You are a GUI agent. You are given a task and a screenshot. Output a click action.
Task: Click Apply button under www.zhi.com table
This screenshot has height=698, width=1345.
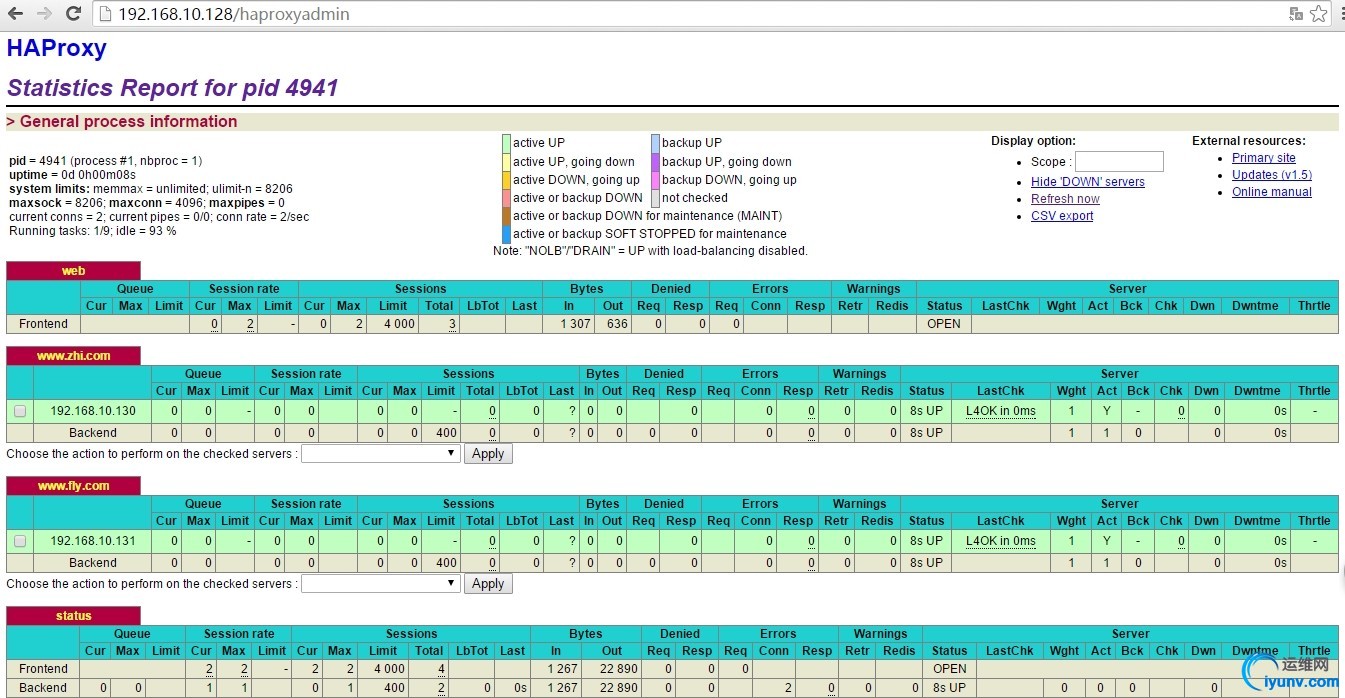click(488, 453)
